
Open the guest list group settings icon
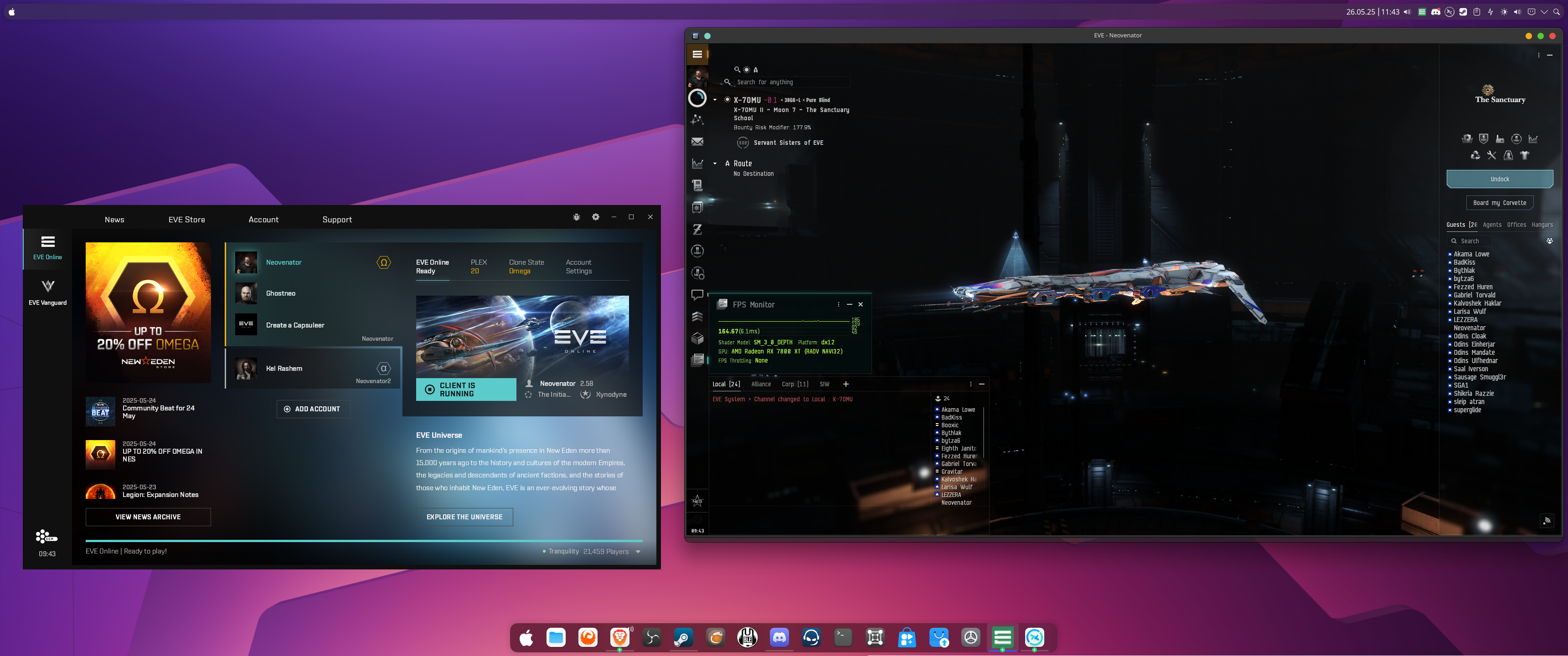1549,241
